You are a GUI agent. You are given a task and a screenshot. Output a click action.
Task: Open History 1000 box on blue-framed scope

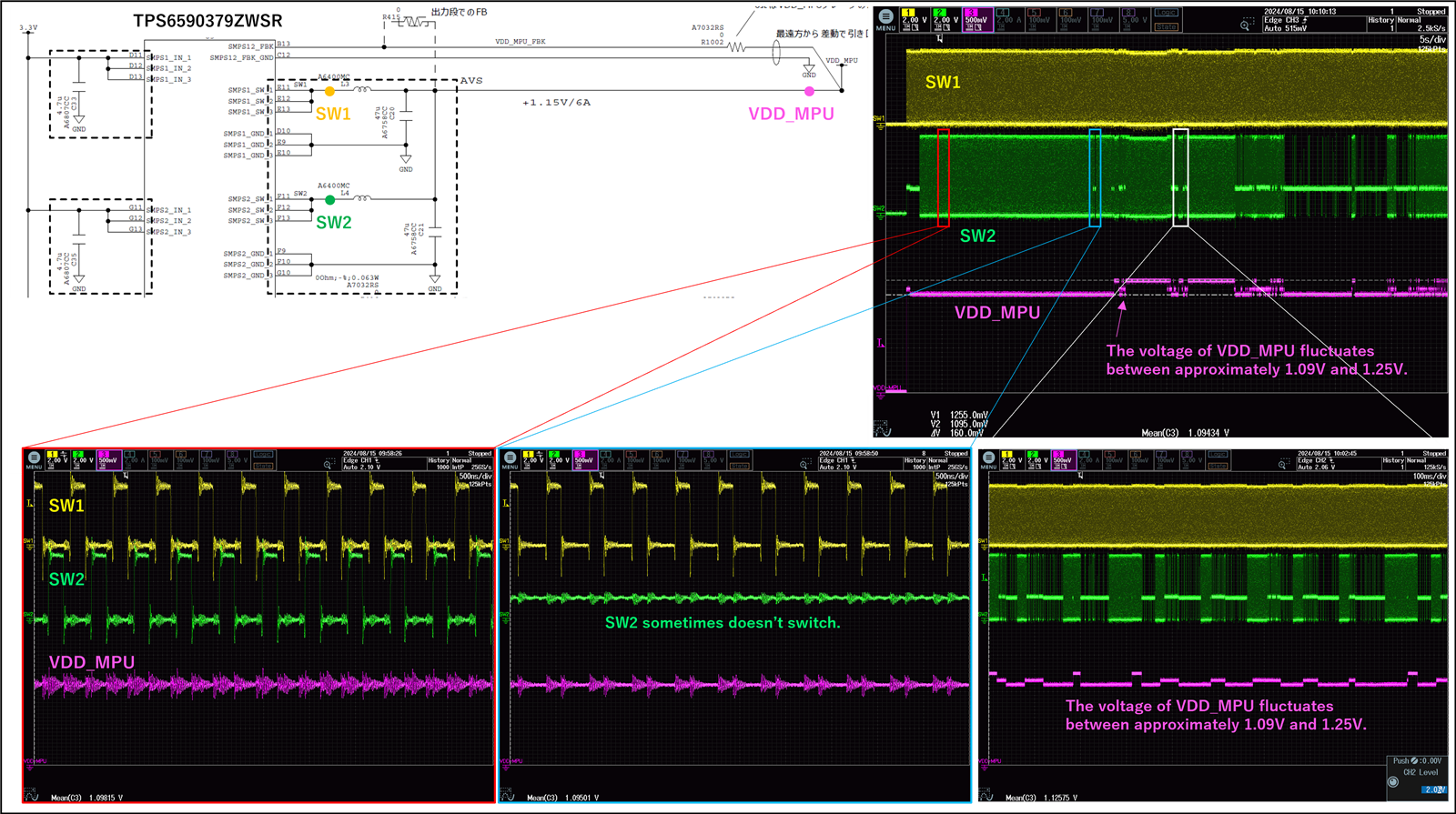click(x=915, y=464)
